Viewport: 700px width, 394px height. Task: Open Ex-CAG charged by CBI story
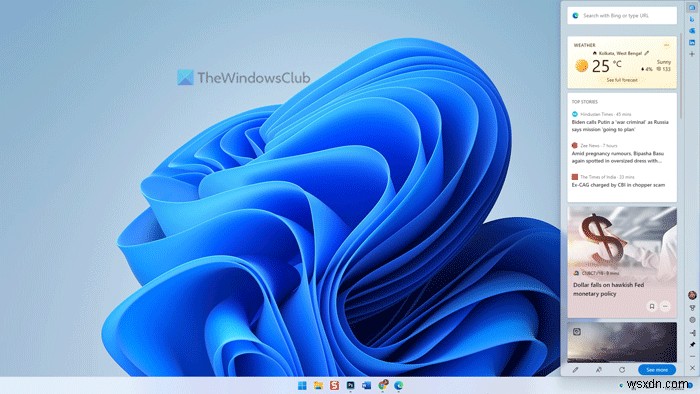[618, 185]
